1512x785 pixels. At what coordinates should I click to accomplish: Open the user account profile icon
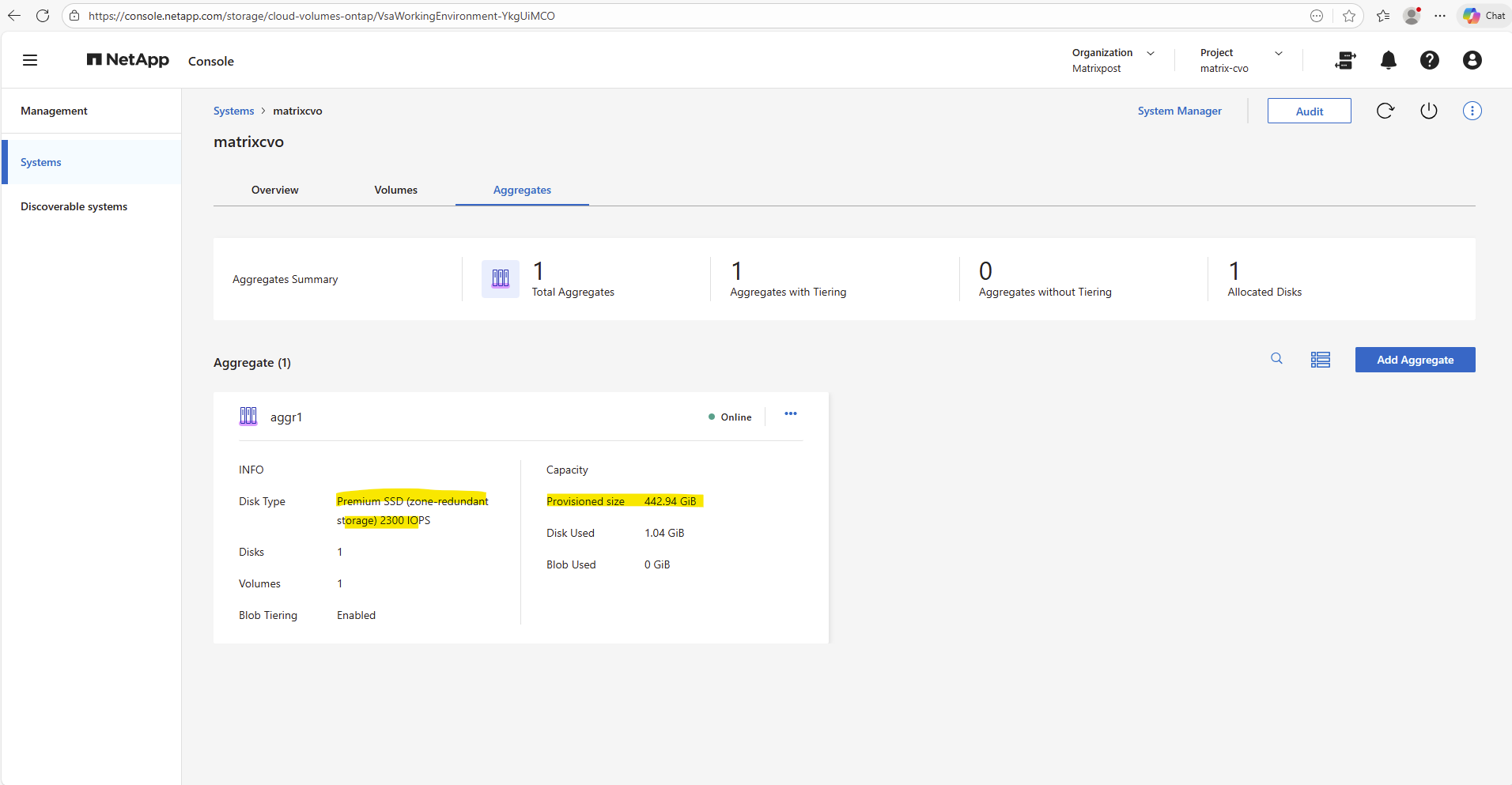[1472, 60]
